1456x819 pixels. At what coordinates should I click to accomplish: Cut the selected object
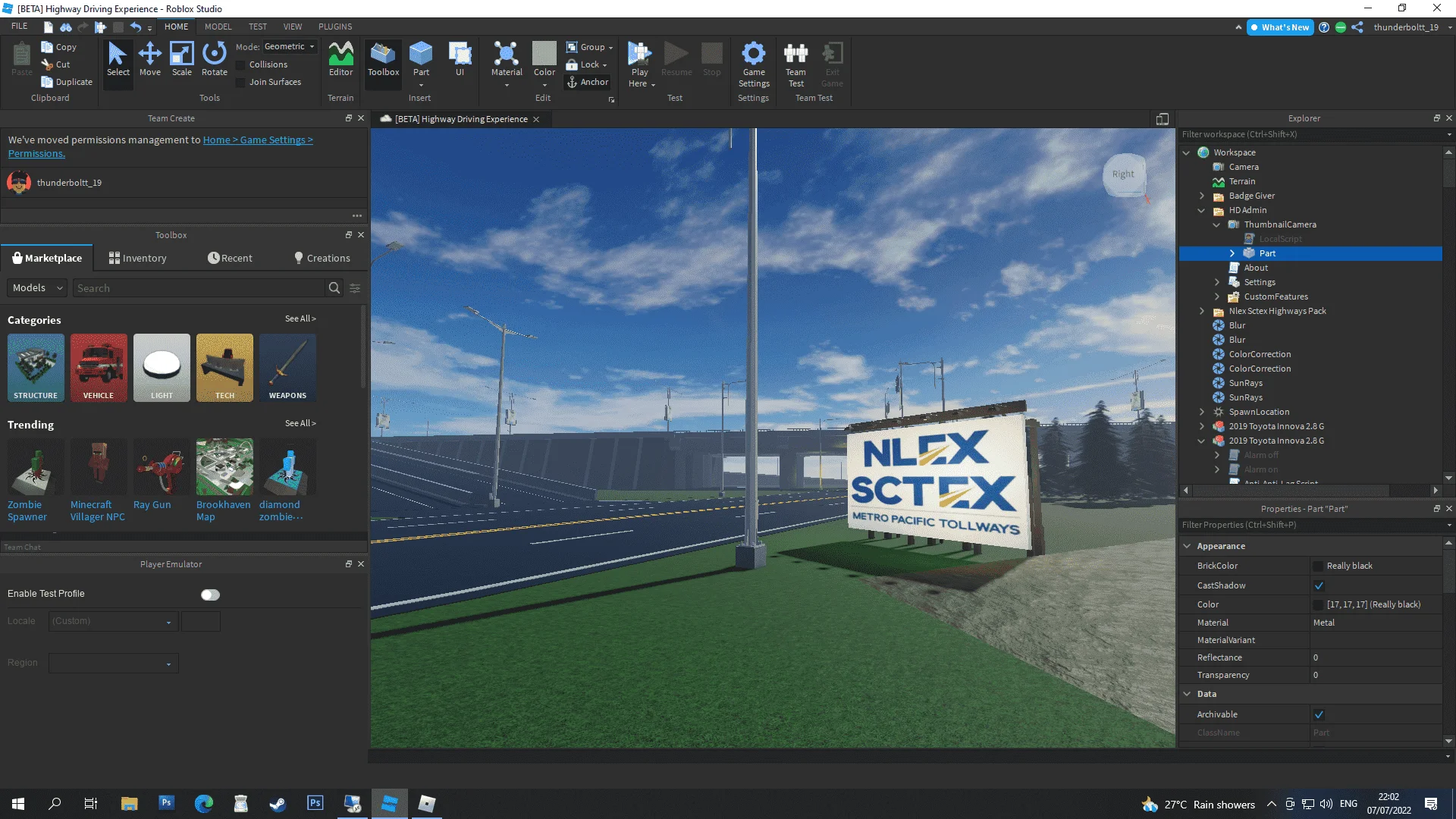56,64
